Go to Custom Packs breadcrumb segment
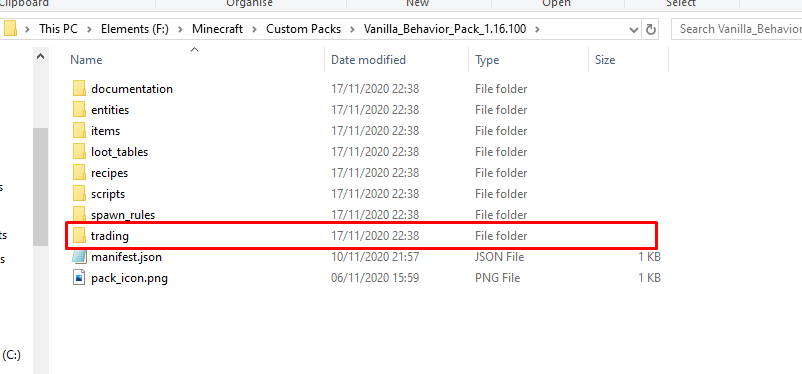This screenshot has height=374, width=802. click(303, 29)
